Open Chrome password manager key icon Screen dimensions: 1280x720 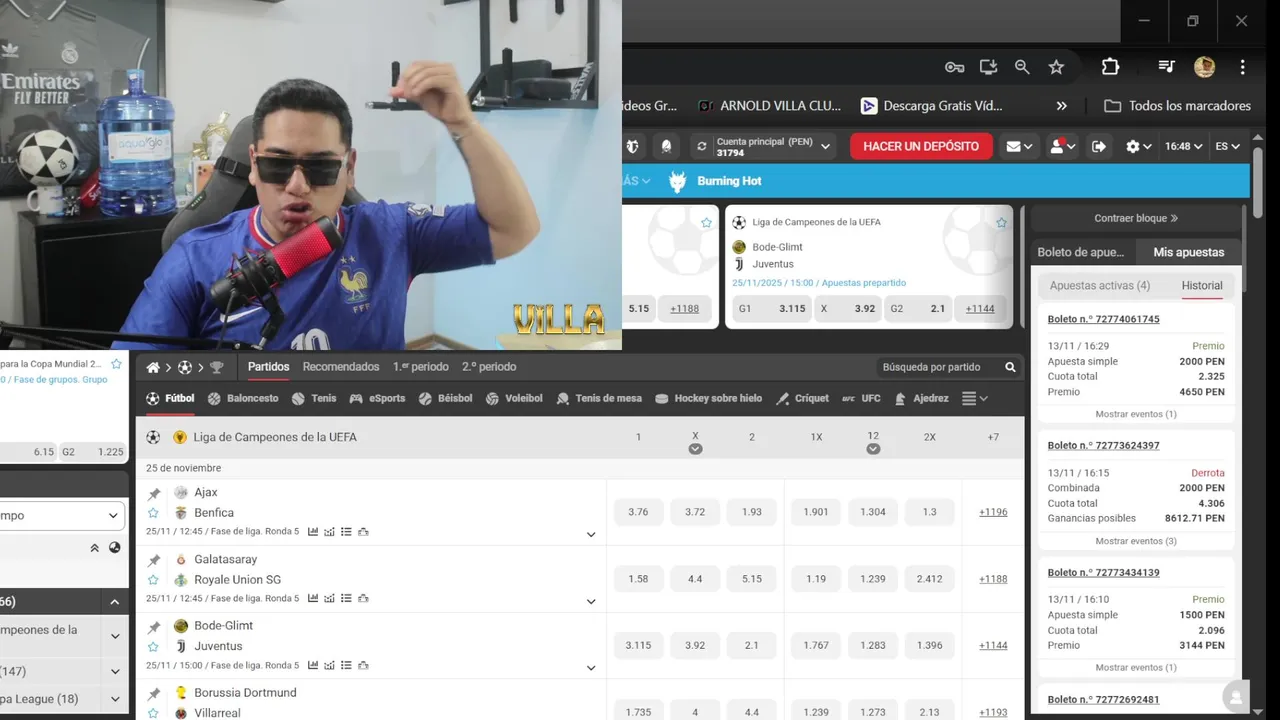[954, 67]
